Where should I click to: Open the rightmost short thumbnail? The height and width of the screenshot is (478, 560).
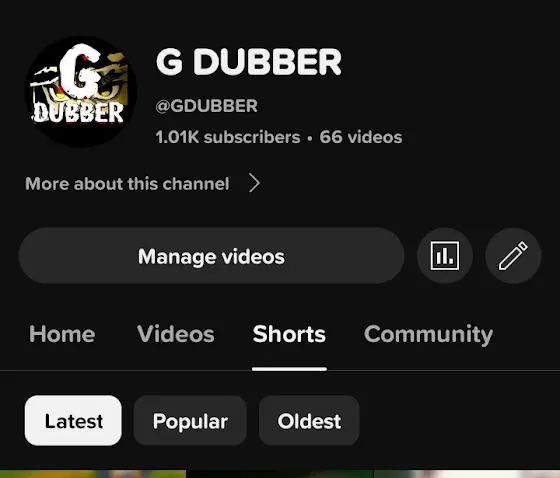[x=467, y=474]
